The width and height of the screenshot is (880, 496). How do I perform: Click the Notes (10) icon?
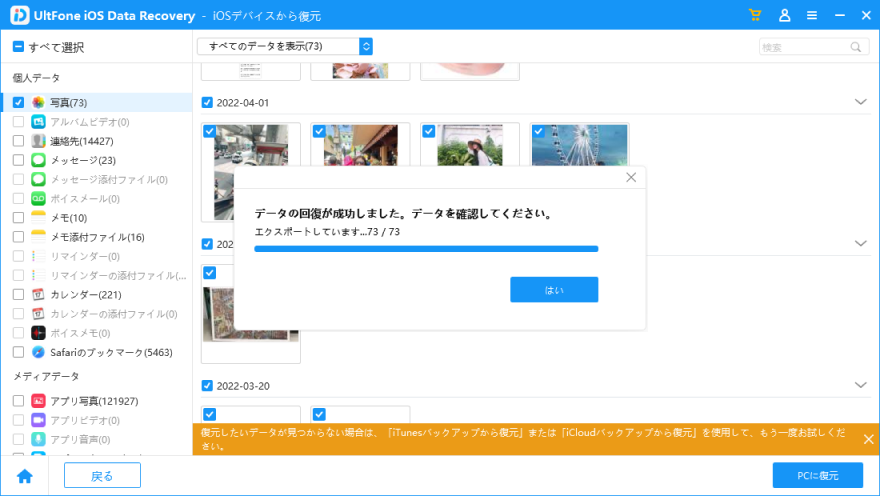tap(38, 217)
